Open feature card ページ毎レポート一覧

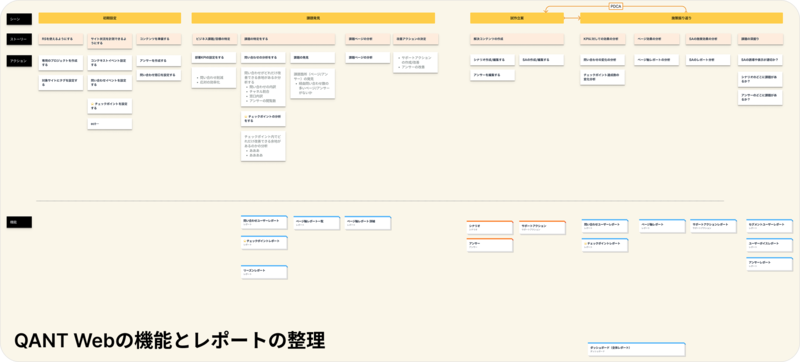click(x=317, y=223)
